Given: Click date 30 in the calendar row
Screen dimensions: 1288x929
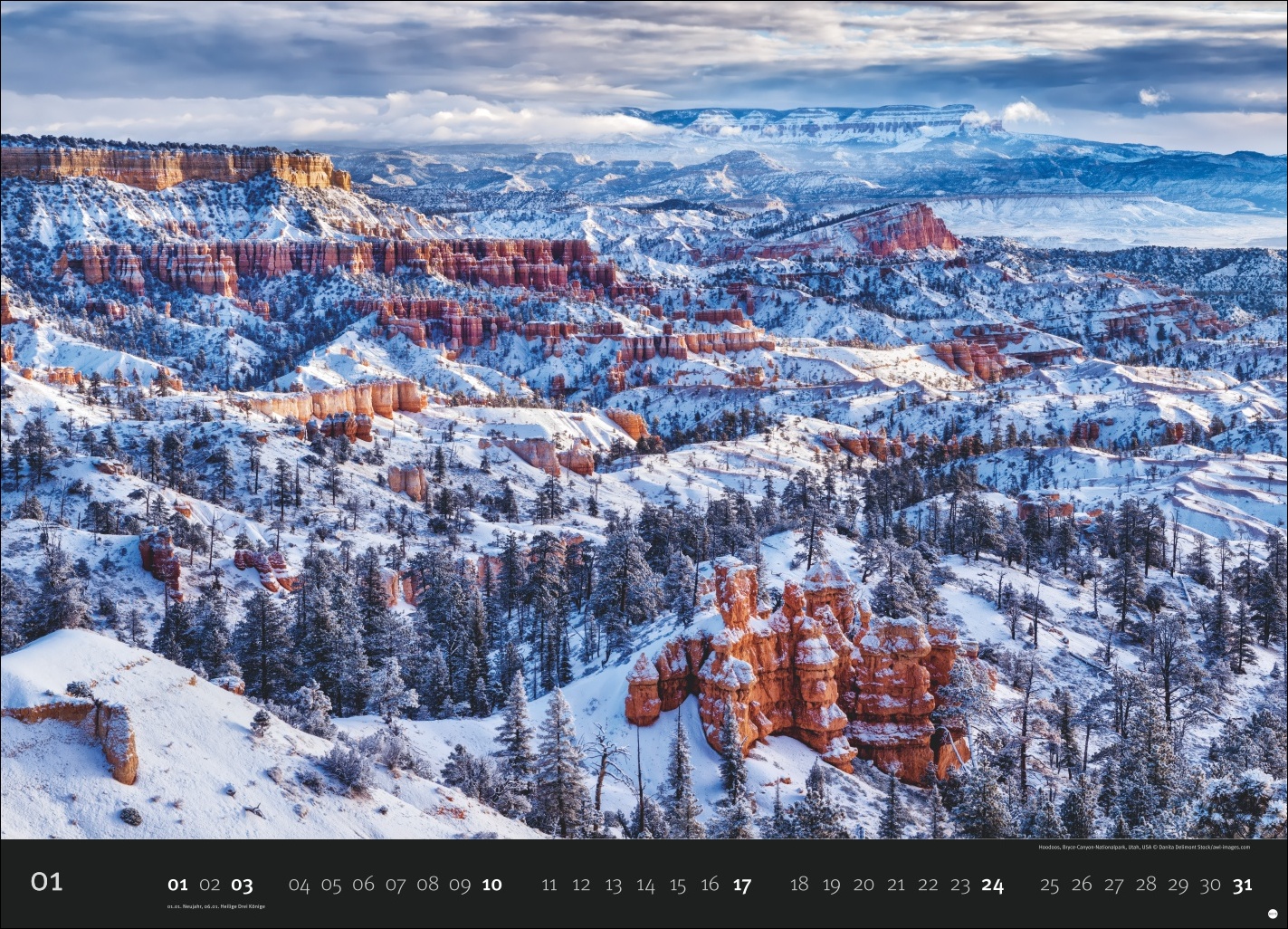Looking at the screenshot, I should click(x=1210, y=885).
